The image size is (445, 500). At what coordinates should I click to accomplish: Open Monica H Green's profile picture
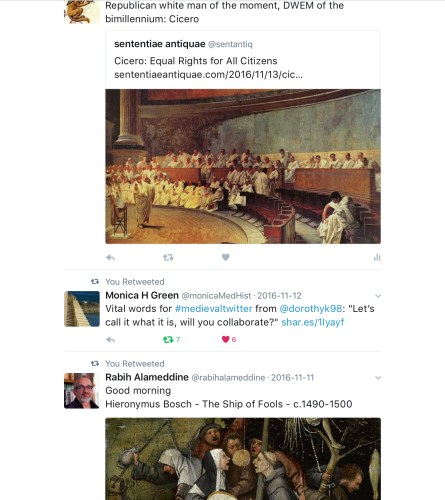click(82, 309)
